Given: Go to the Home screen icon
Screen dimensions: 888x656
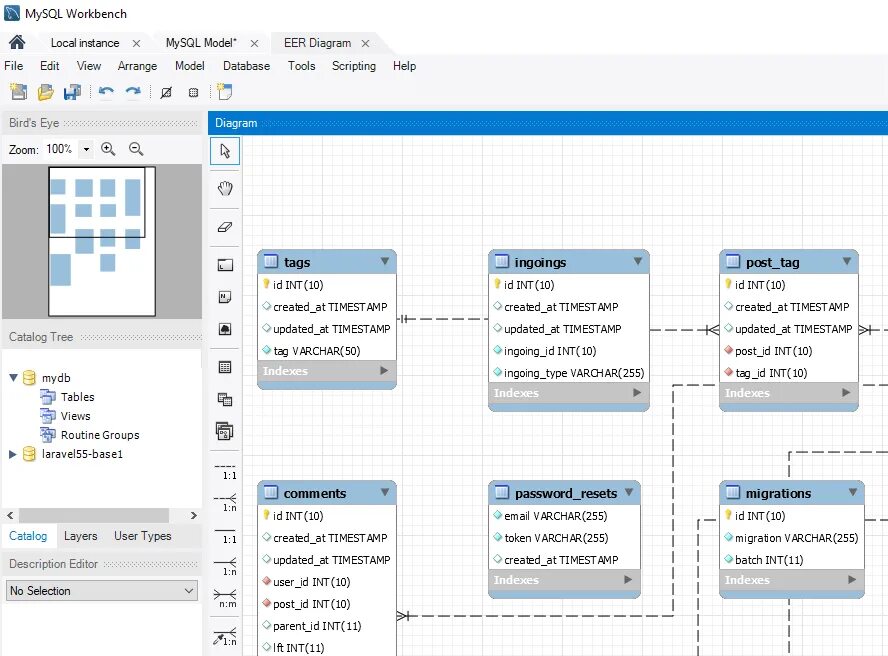Looking at the screenshot, I should tap(17, 42).
